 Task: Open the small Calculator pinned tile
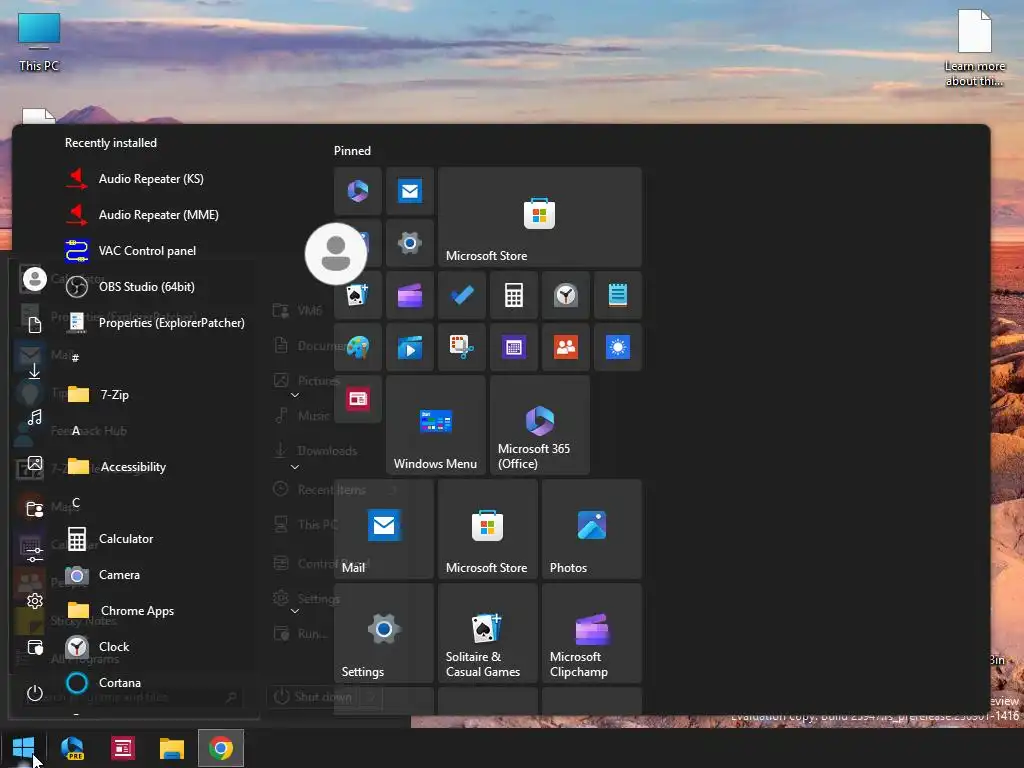point(514,295)
